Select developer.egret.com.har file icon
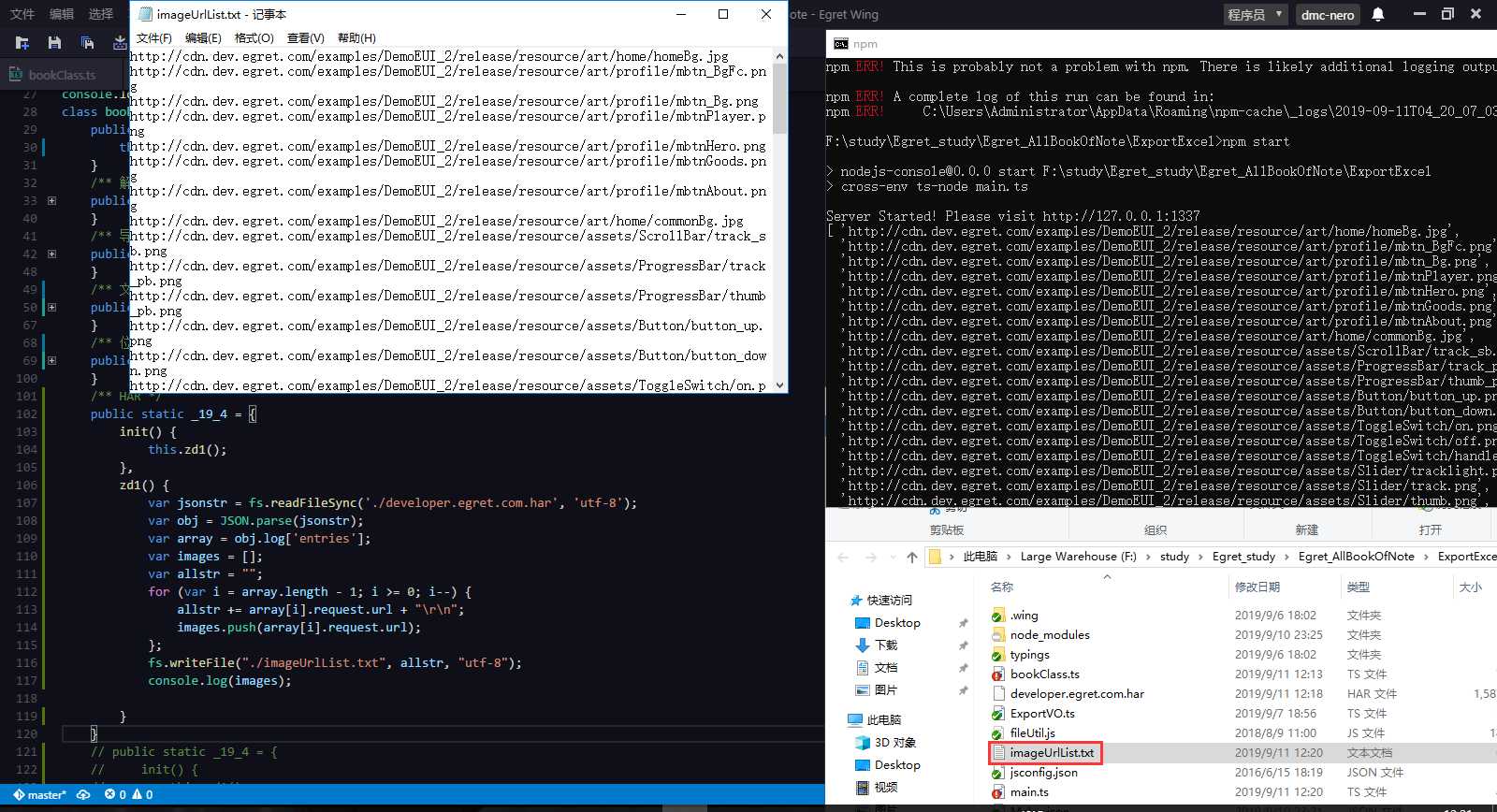Screen dimensions: 1497x812 click(998, 694)
